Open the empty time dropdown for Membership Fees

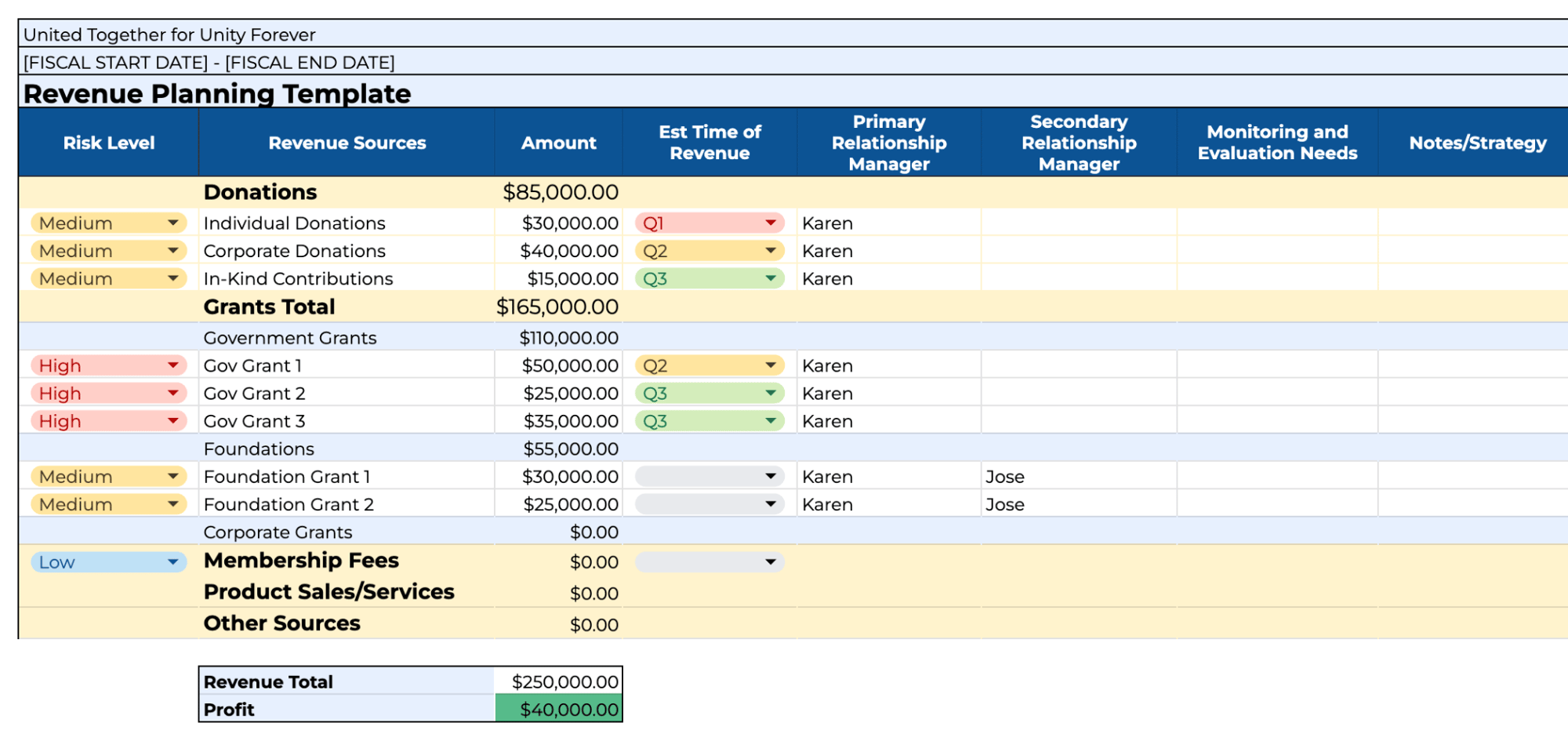pyautogui.click(x=710, y=562)
